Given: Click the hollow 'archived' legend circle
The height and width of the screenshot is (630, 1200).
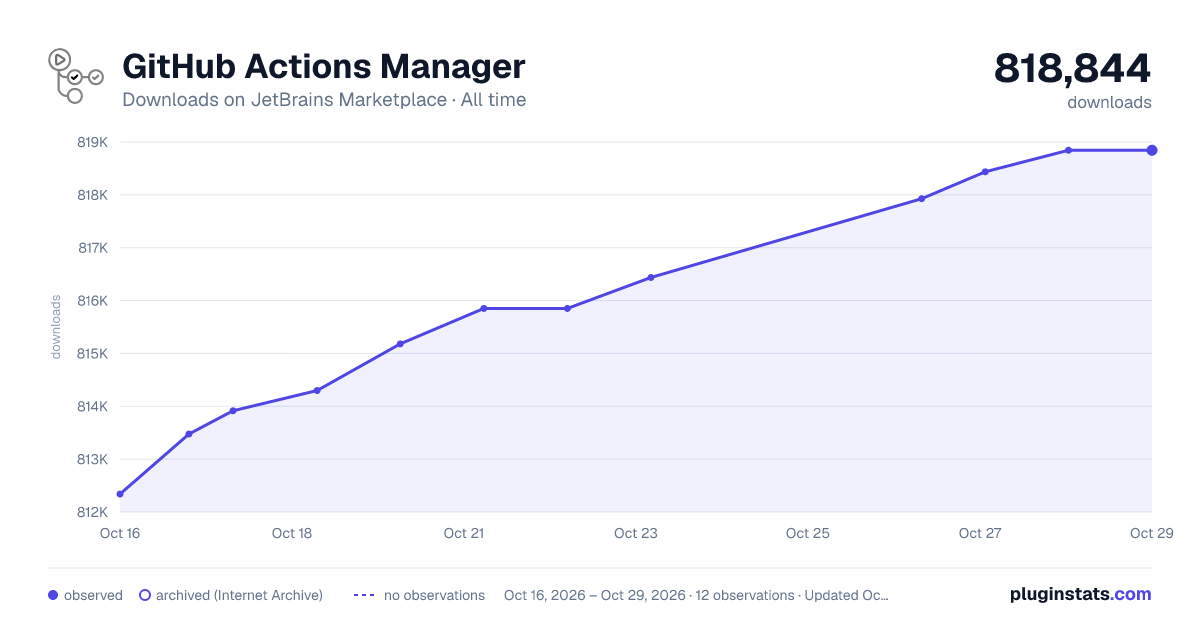Looking at the screenshot, I should pos(145,595).
